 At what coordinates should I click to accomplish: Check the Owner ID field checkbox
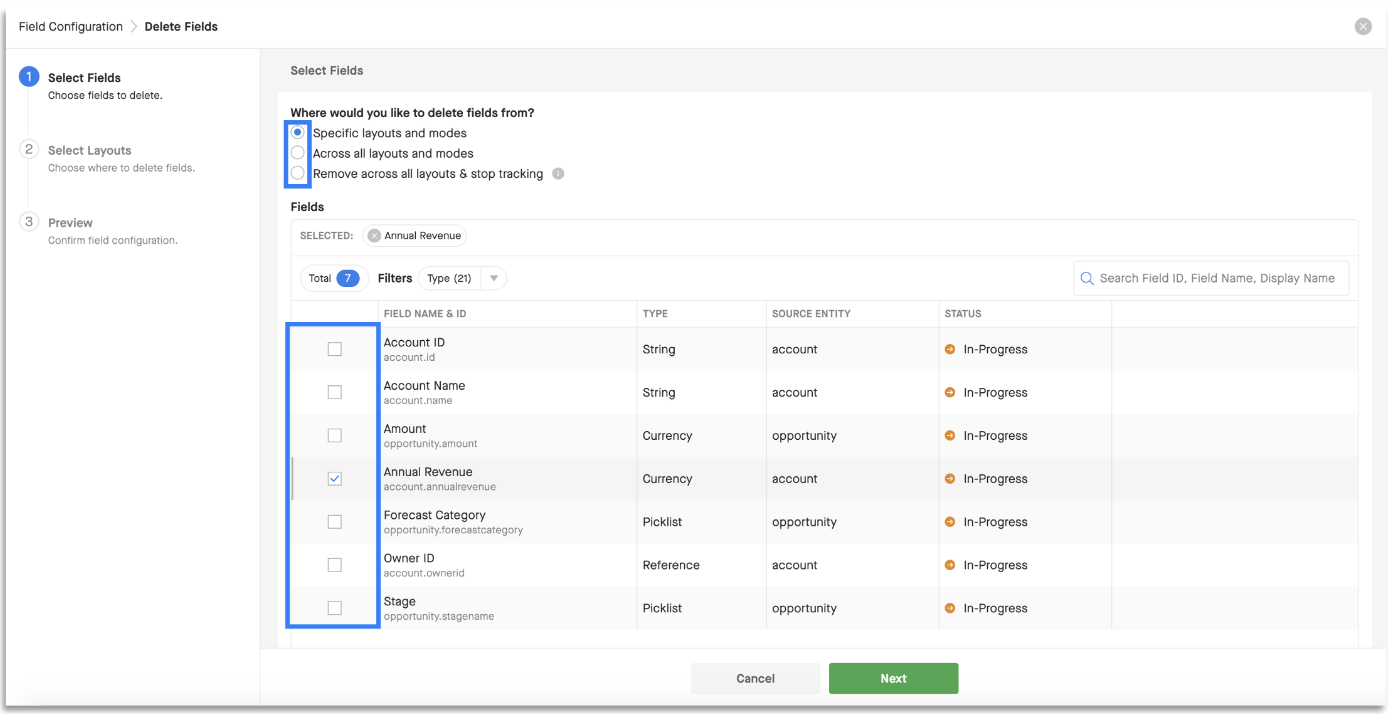pyautogui.click(x=335, y=565)
